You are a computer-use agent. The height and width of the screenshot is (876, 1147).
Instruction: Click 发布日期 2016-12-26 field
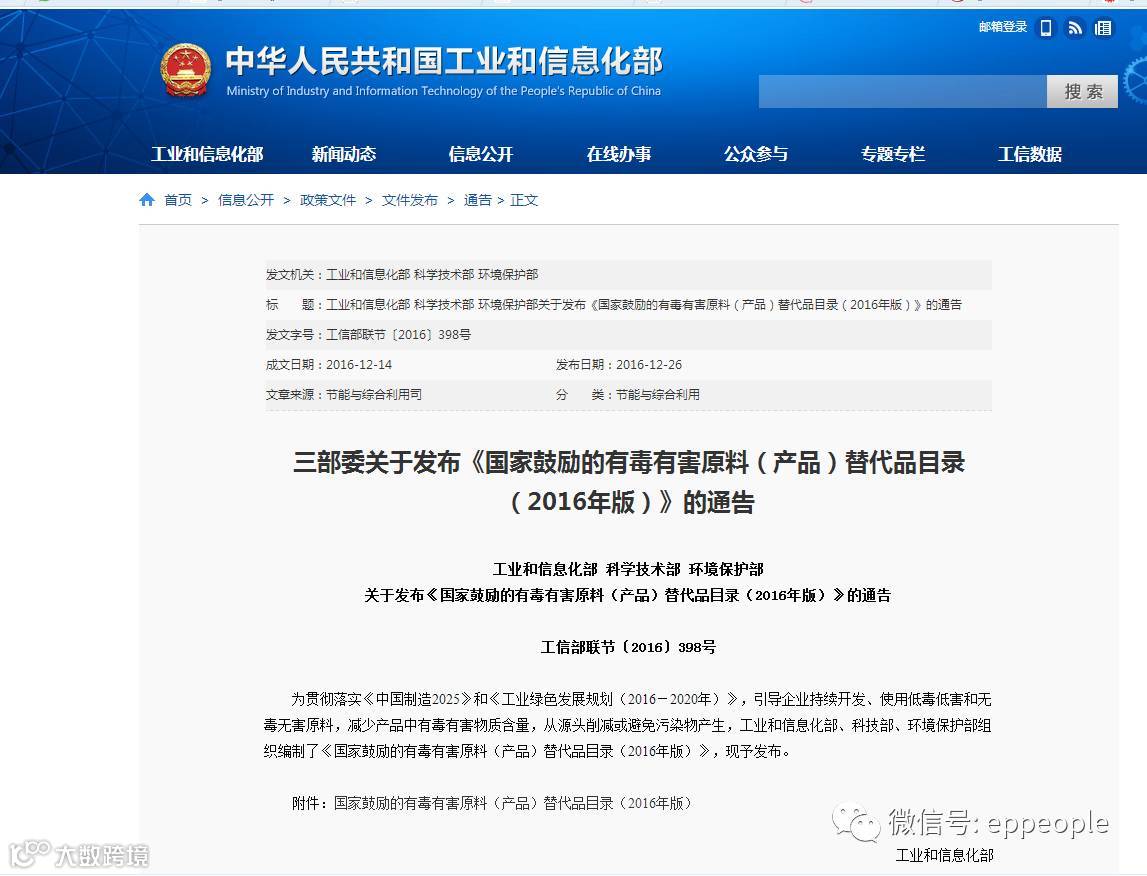pyautogui.click(x=619, y=364)
